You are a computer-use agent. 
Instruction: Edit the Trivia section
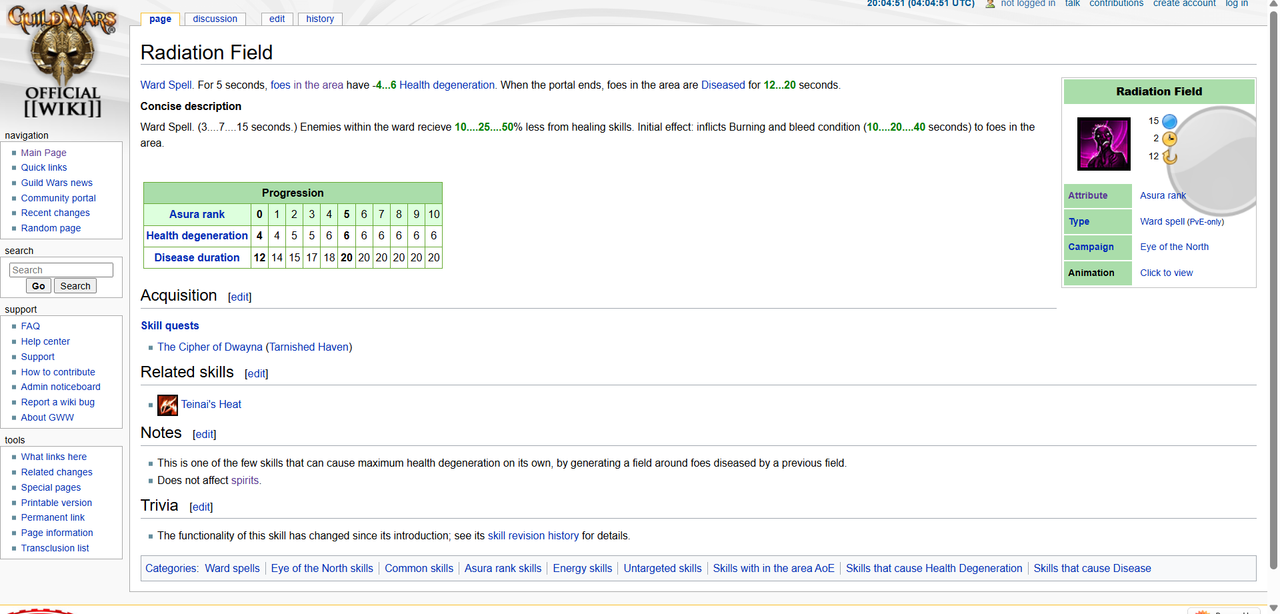[x=201, y=507]
